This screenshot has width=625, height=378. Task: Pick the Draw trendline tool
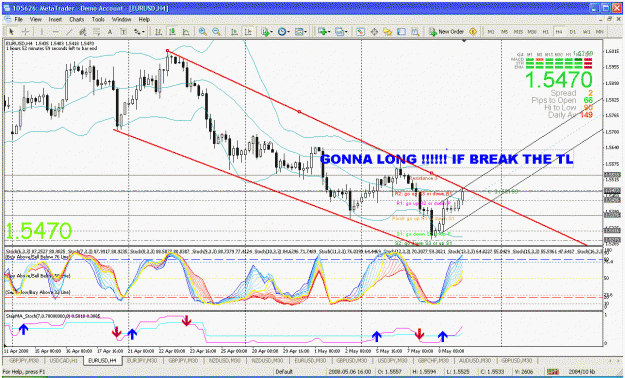pos(69,32)
